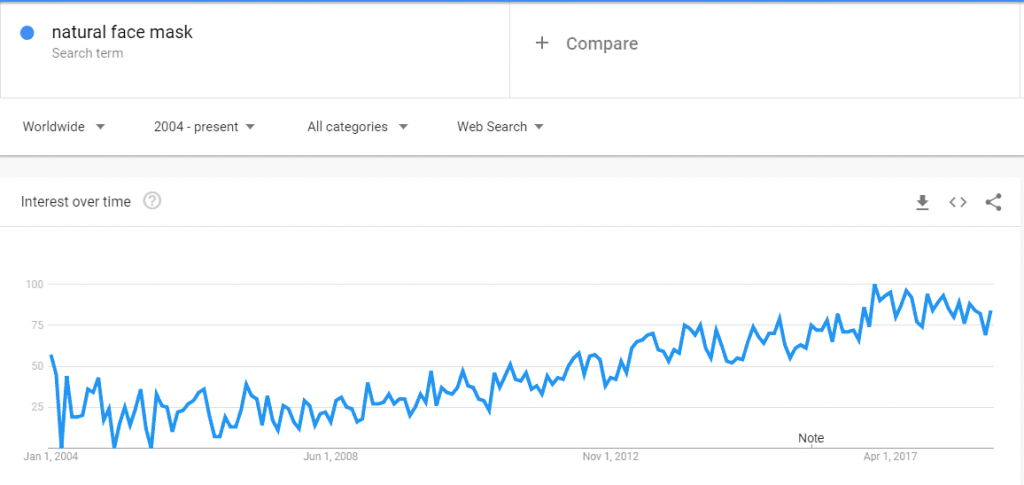Screen dimensions: 1024x485
Task: Click the Nov 1, 2012 axis label
Action: click(x=610, y=457)
